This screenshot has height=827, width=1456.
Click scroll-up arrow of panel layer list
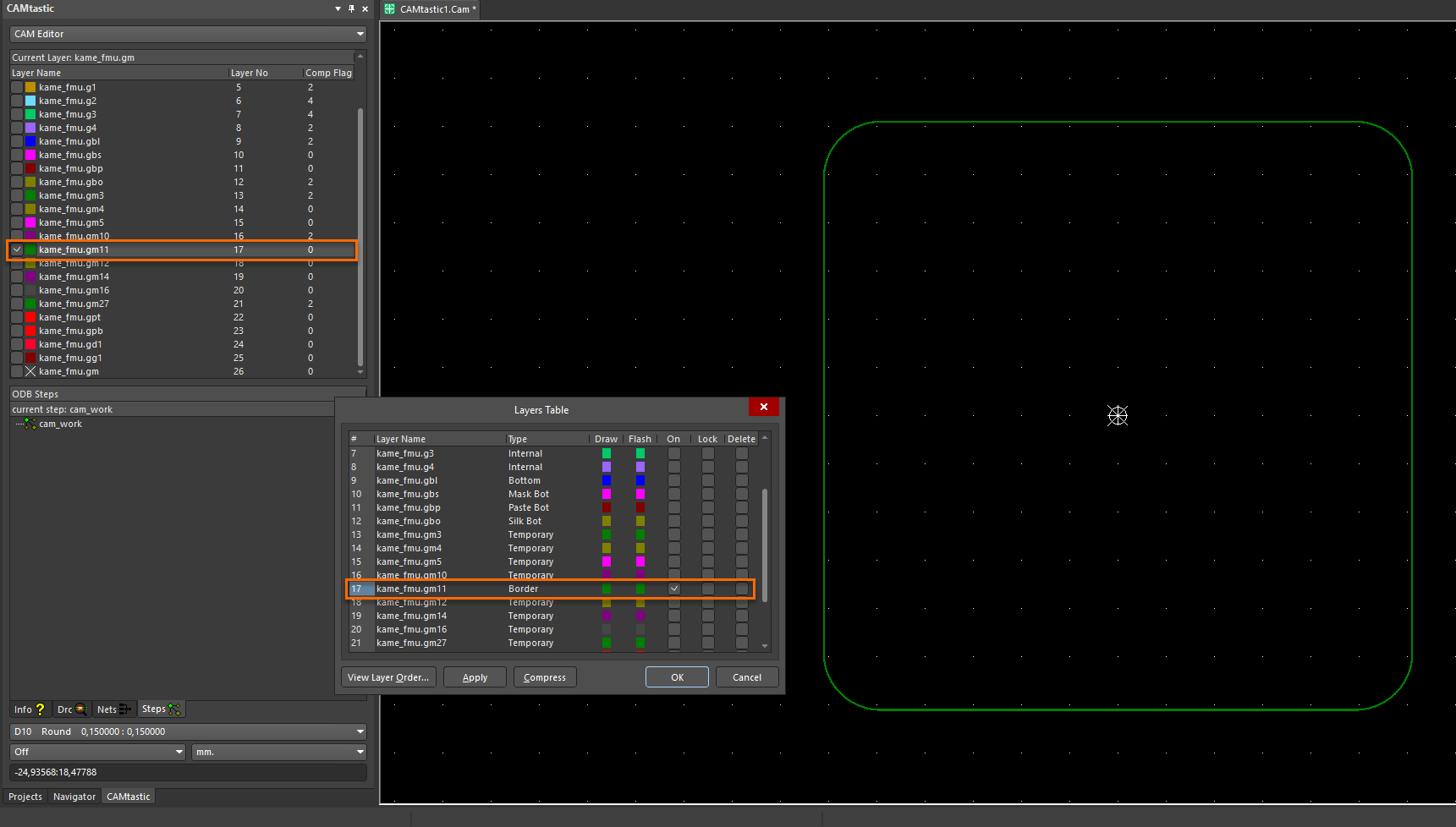(360, 57)
